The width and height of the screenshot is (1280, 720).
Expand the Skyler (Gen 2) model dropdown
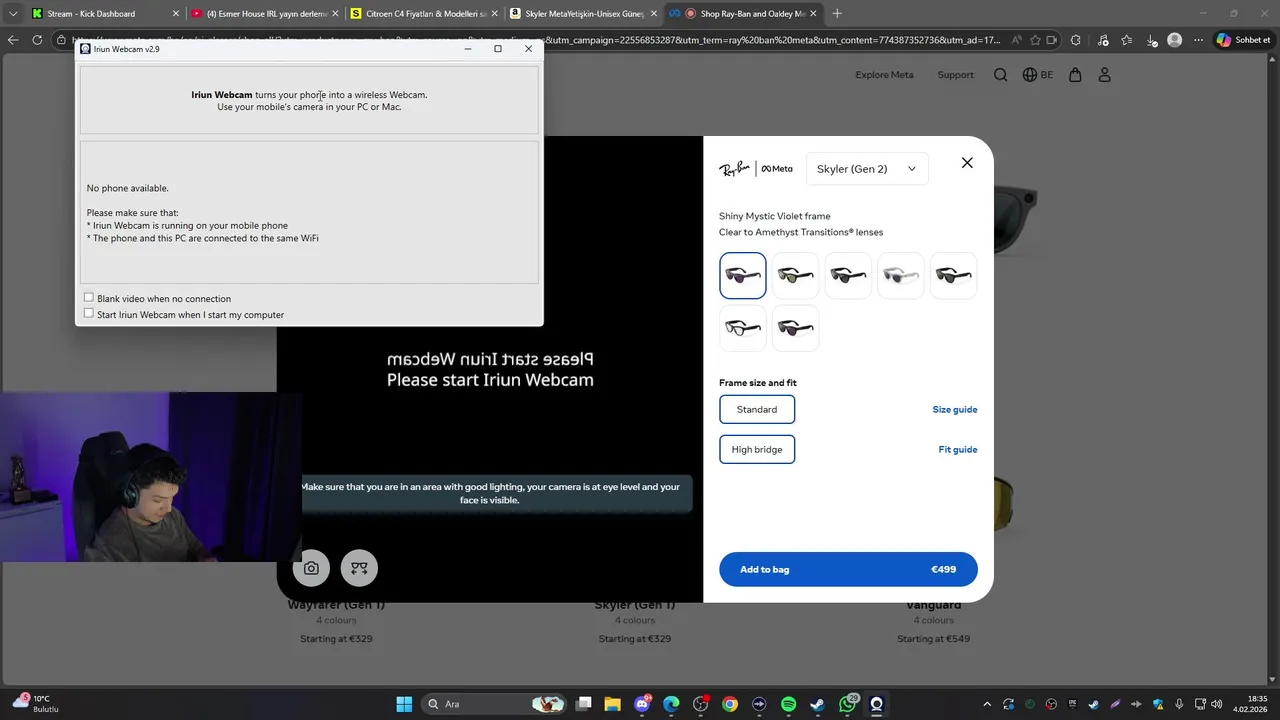[x=866, y=169]
